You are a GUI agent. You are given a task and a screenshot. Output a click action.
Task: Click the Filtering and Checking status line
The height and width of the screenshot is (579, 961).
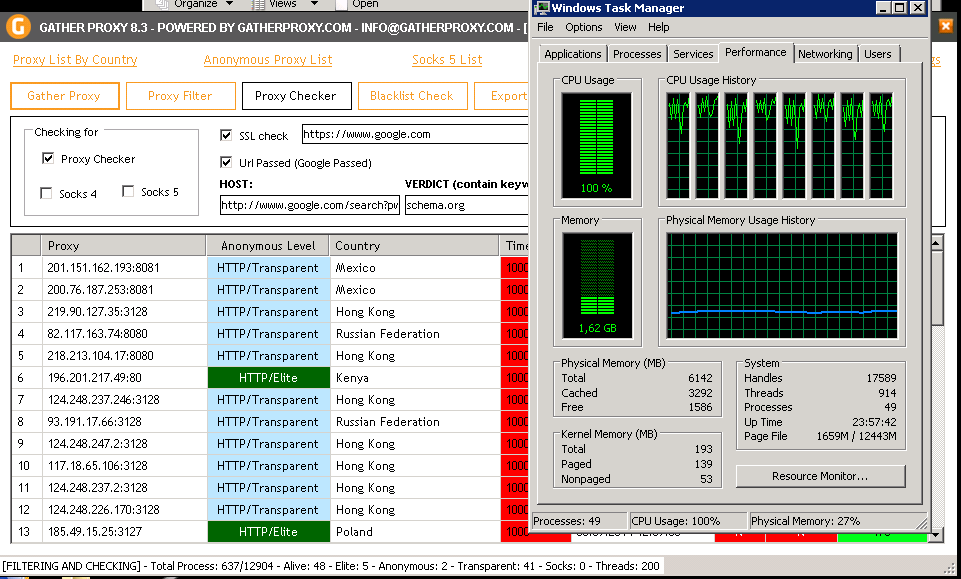pyautogui.click(x=331, y=566)
